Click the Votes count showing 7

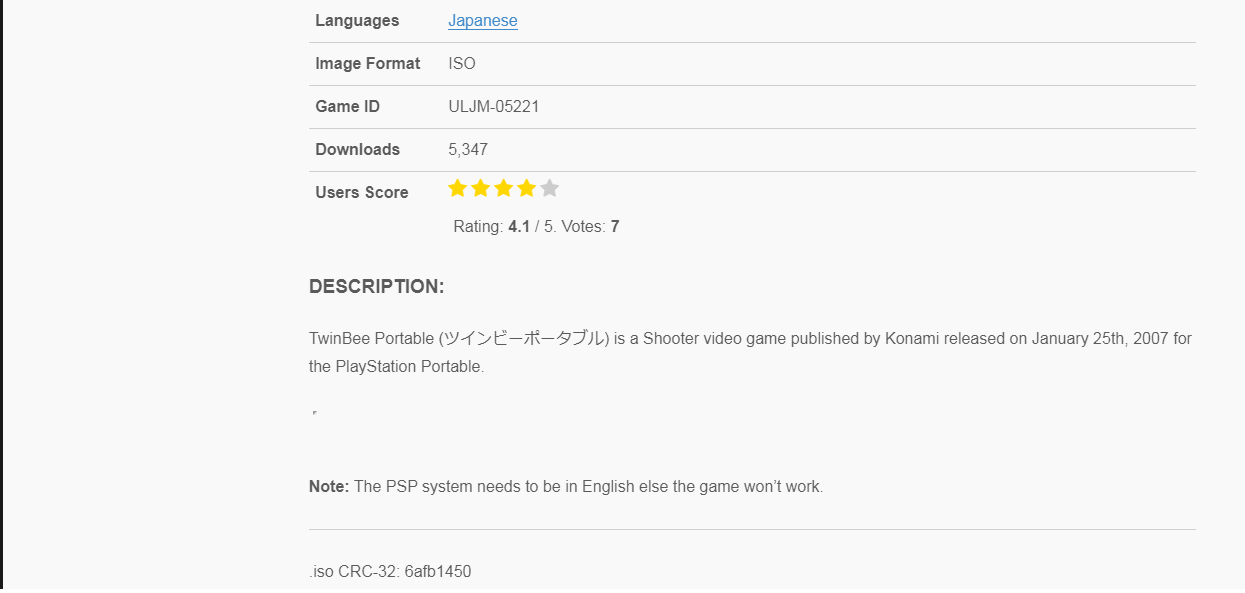pyautogui.click(x=613, y=226)
